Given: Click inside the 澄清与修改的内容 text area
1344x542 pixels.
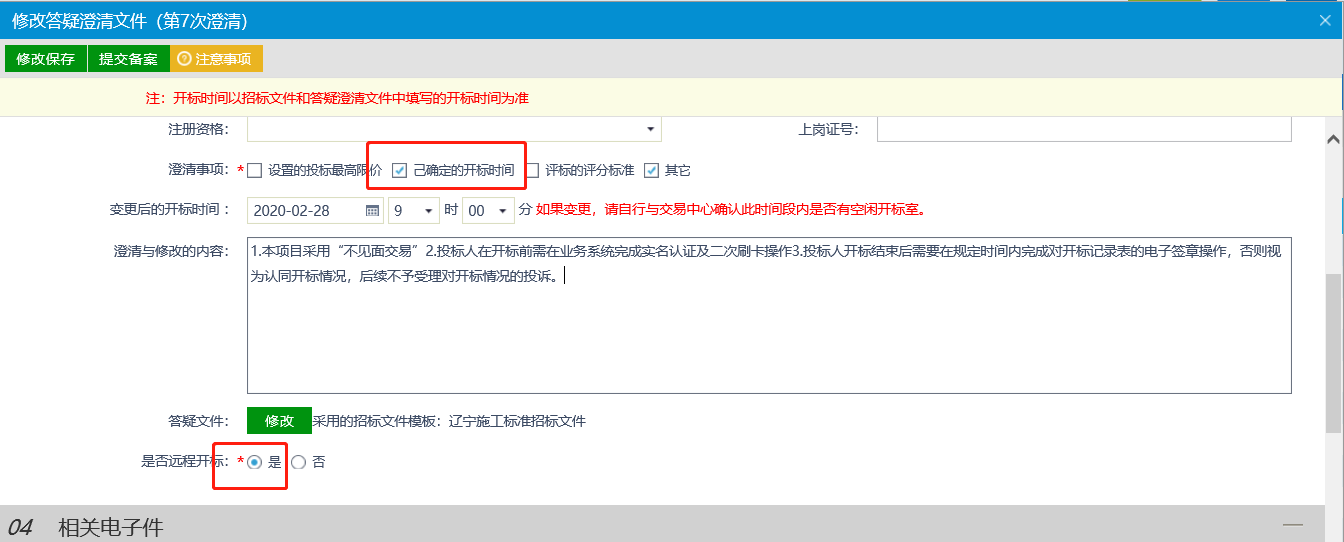Looking at the screenshot, I should pos(768,330).
